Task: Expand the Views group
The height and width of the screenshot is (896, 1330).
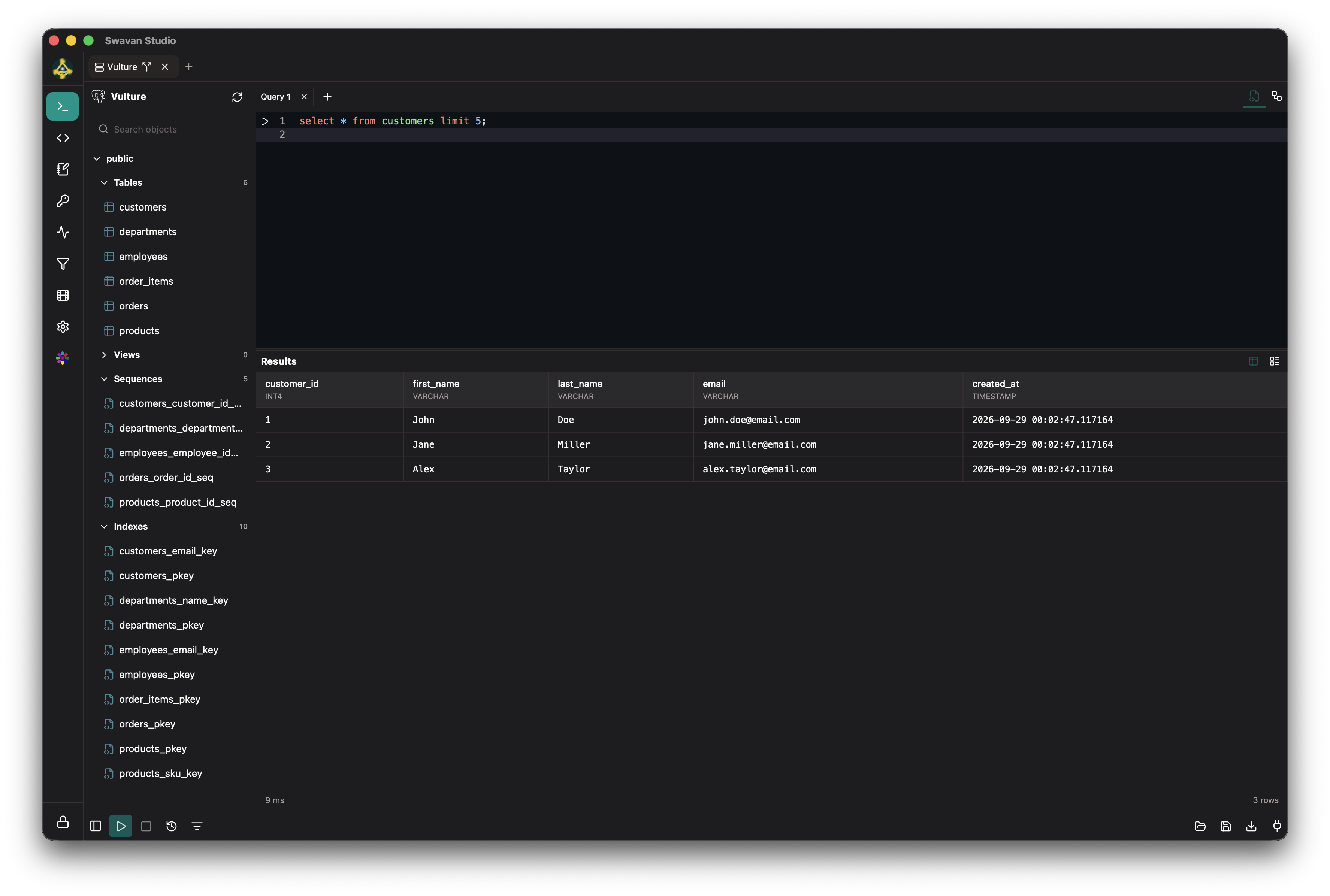Action: [104, 355]
